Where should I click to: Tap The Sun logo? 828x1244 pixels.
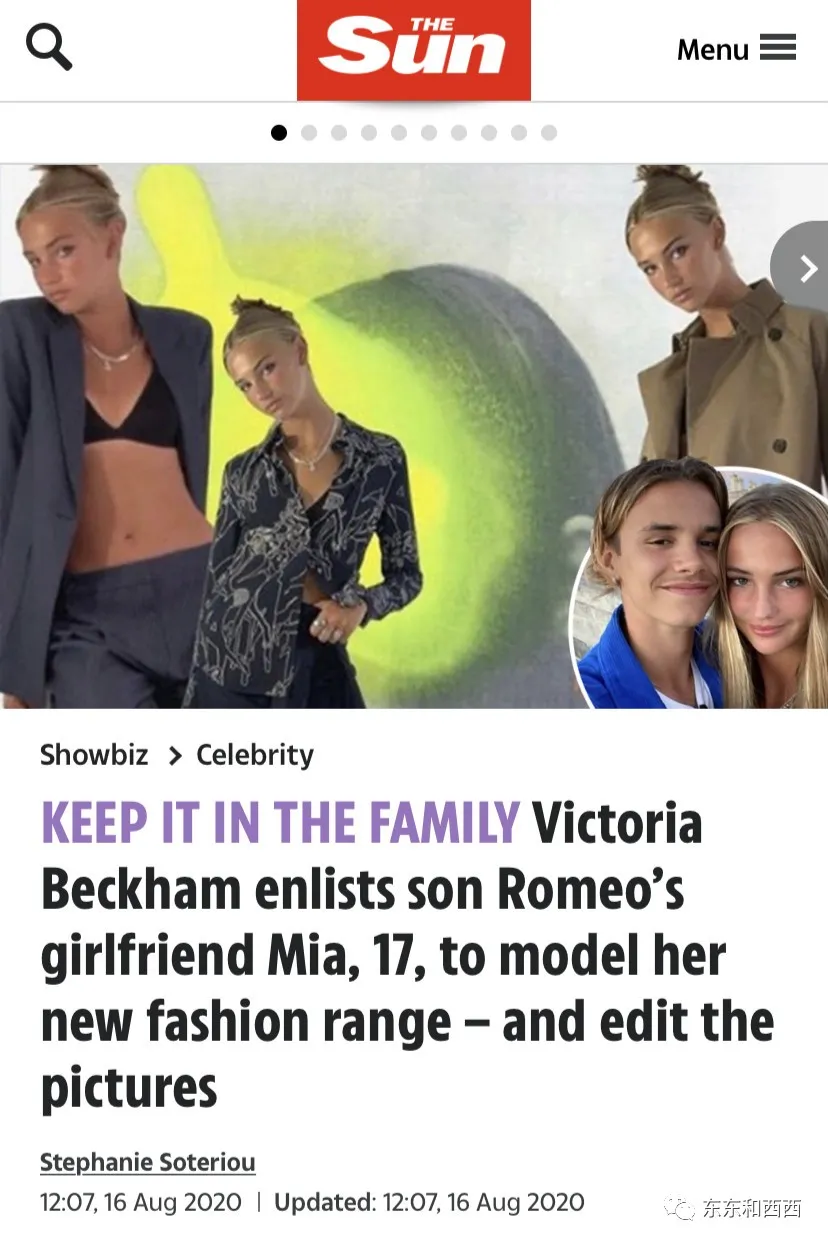click(x=414, y=50)
